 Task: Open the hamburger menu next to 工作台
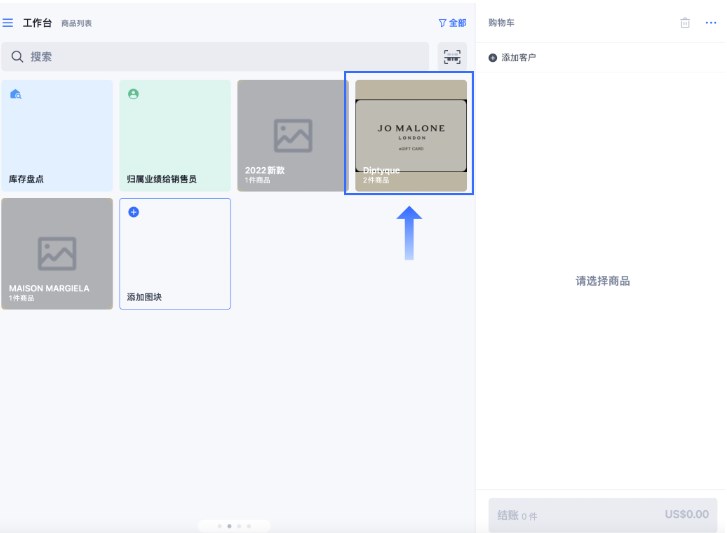click(x=8, y=22)
